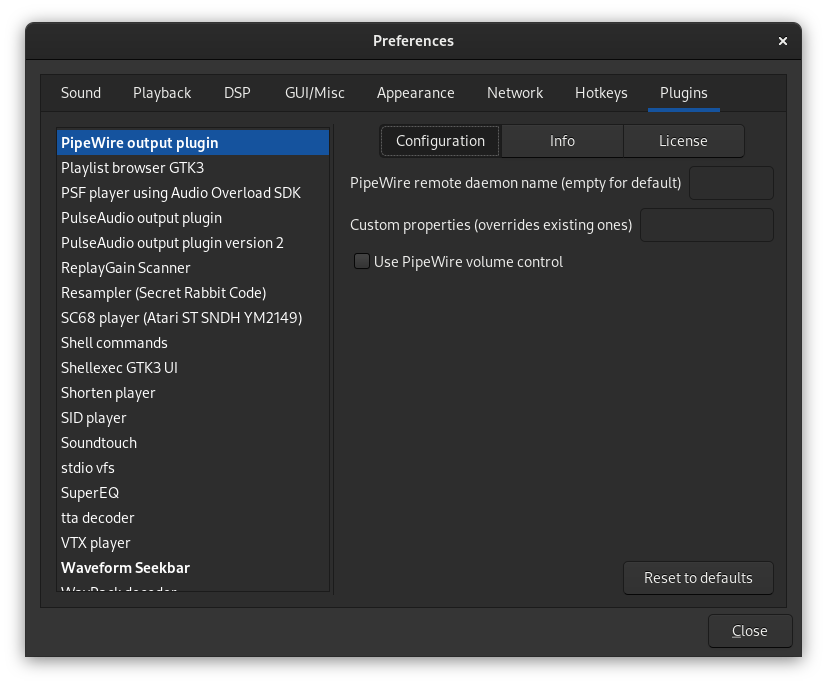Open the Hotkeys tab
Viewport: 827px width, 685px height.
[x=601, y=93]
